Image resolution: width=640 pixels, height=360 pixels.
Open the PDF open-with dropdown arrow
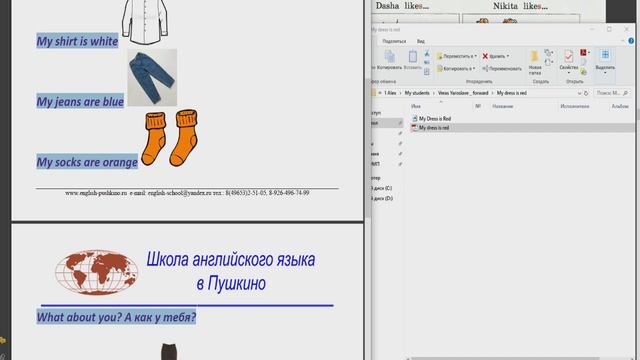(x=589, y=53)
